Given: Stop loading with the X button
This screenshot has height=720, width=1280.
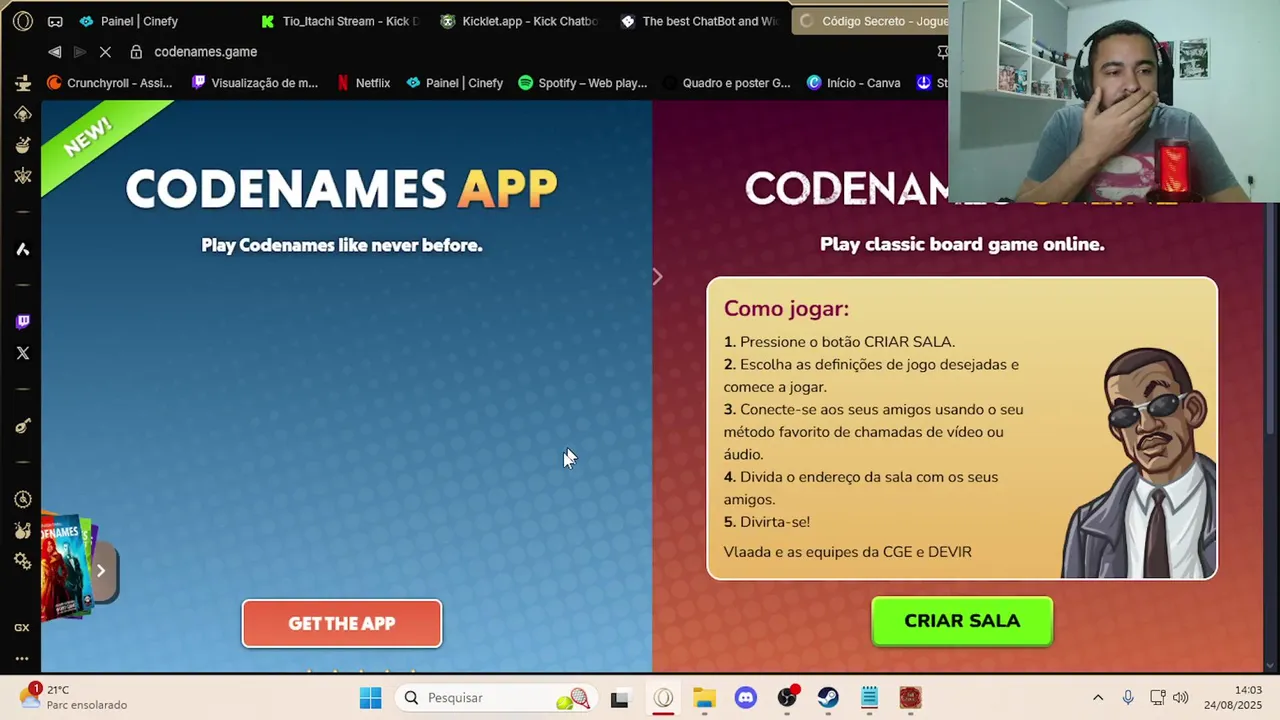Looking at the screenshot, I should 105,52.
